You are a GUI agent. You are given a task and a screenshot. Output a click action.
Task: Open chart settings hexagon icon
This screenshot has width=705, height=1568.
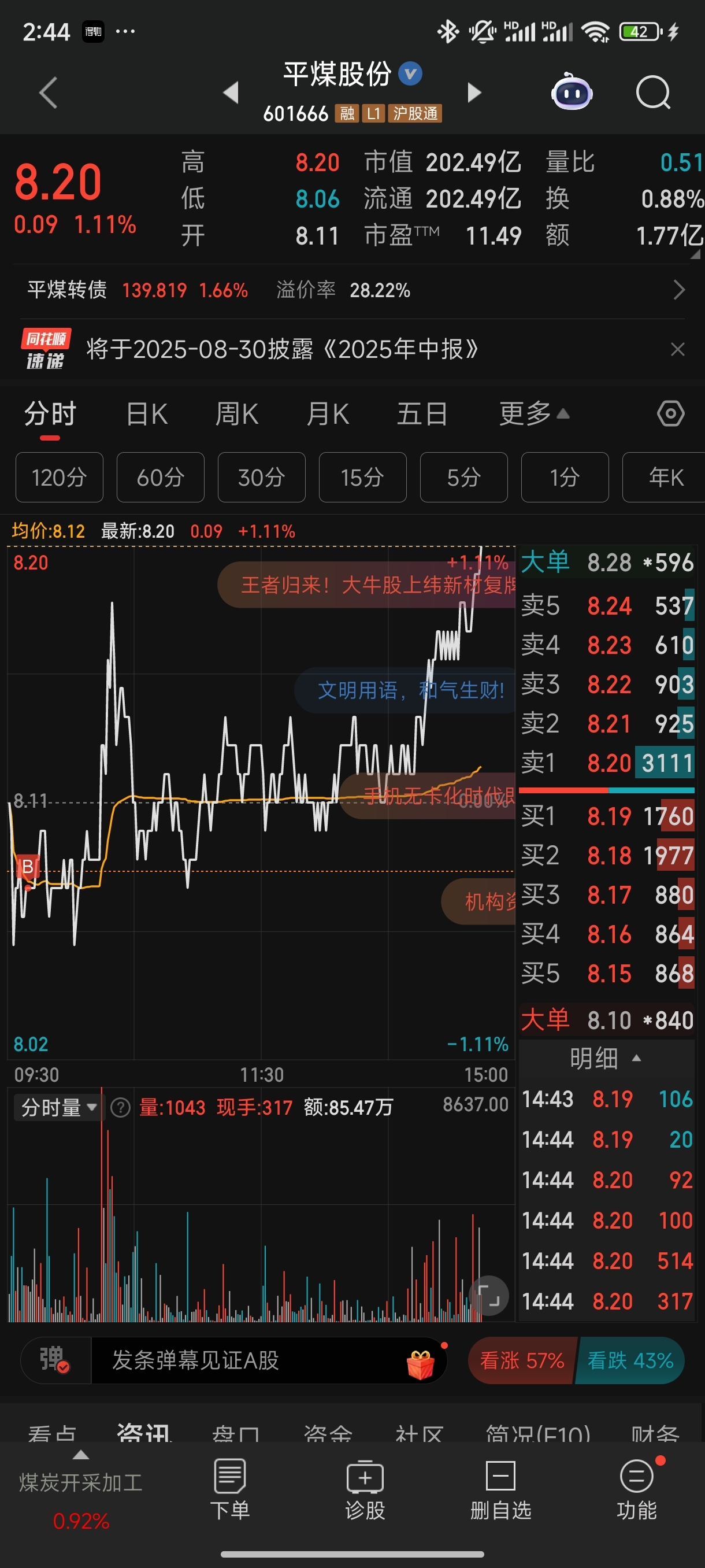tap(670, 414)
